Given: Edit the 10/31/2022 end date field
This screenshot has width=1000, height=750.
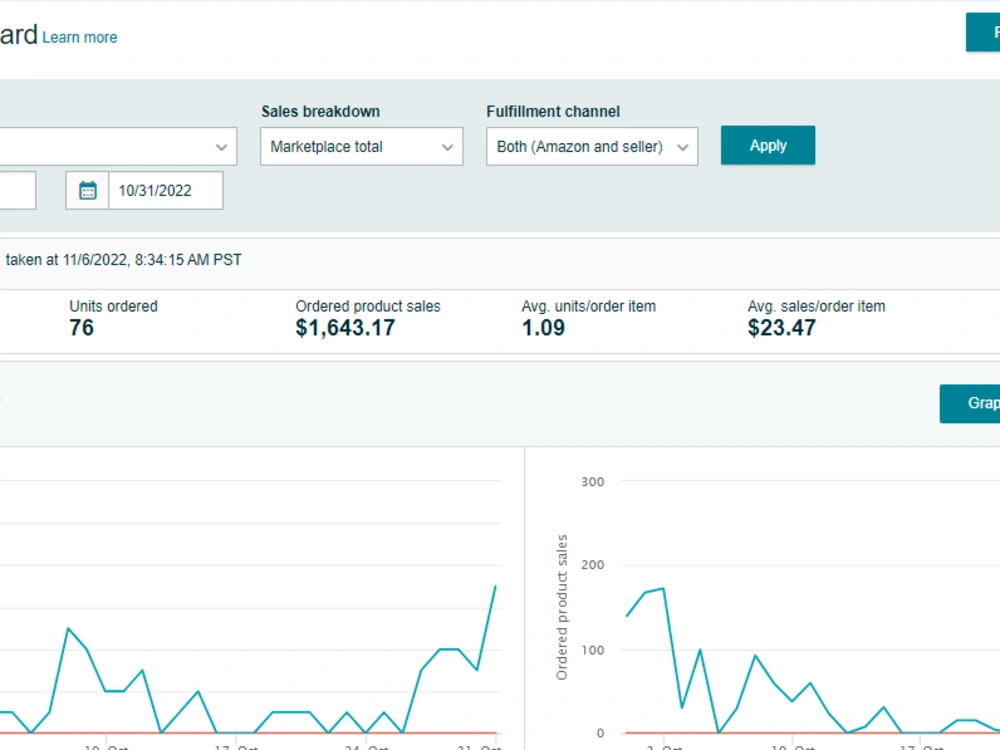Looking at the screenshot, I should point(166,190).
